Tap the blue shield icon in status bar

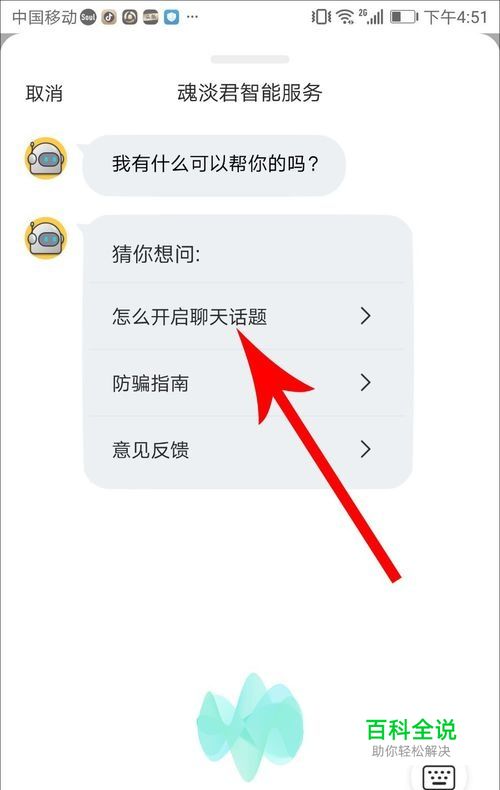(x=171, y=18)
